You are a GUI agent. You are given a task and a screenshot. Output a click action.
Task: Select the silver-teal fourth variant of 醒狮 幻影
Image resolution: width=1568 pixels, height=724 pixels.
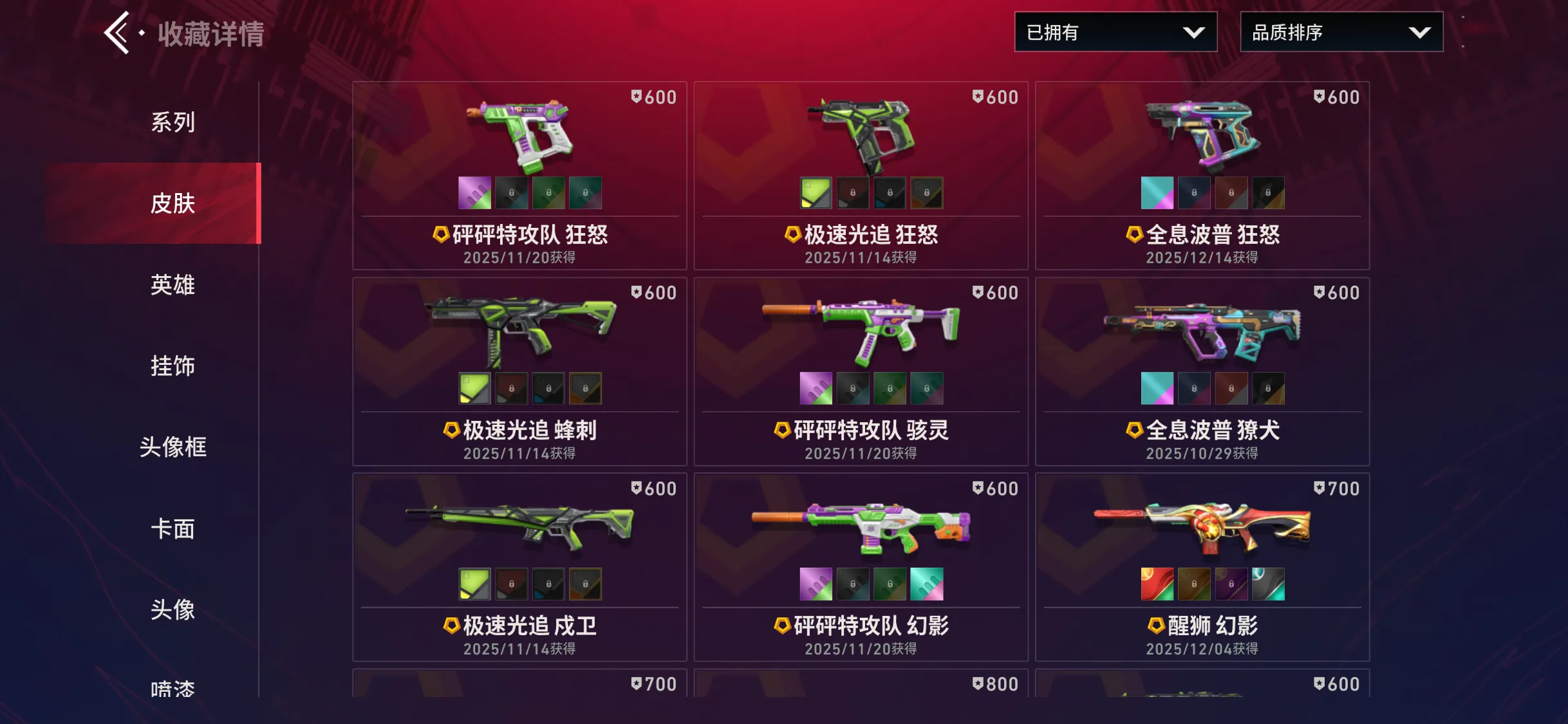[x=1268, y=584]
